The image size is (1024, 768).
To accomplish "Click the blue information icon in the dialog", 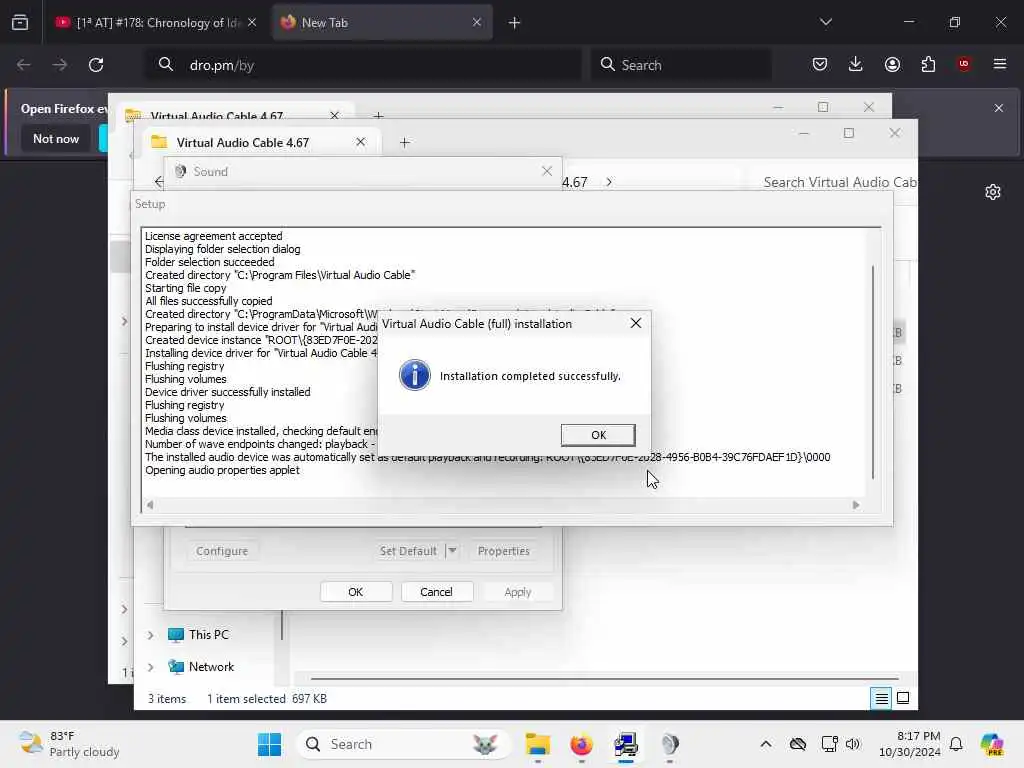I will (x=415, y=376).
